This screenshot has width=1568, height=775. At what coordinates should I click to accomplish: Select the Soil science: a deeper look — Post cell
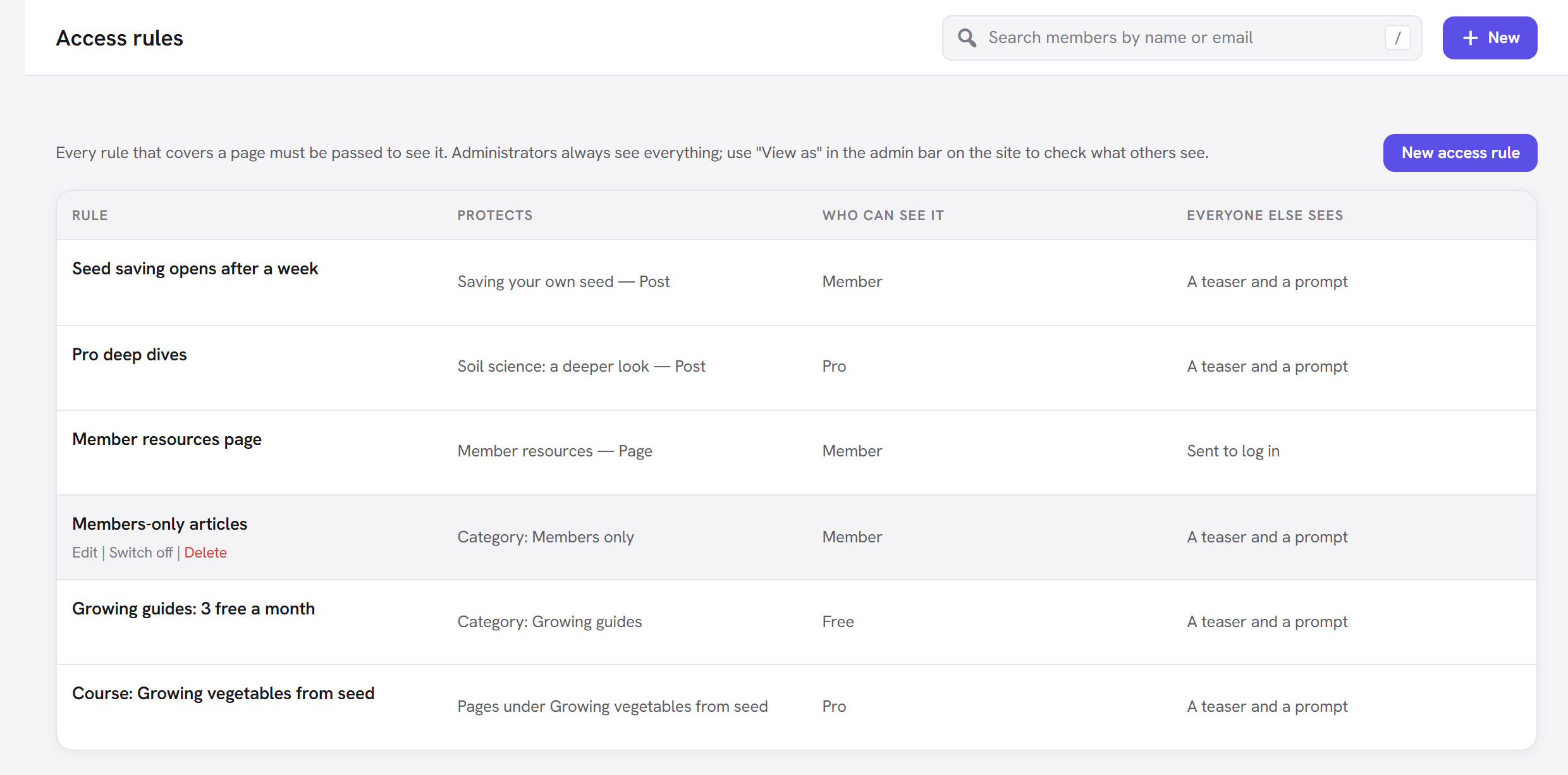click(x=582, y=367)
